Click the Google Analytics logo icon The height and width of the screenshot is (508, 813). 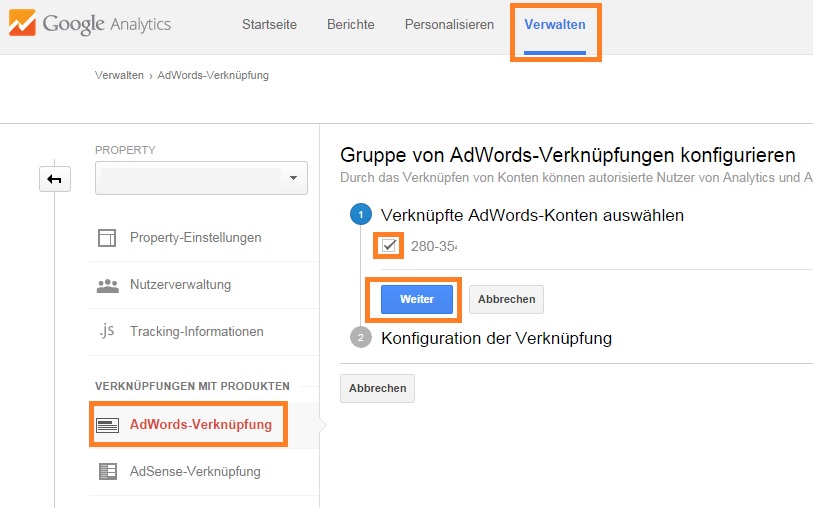click(22, 23)
